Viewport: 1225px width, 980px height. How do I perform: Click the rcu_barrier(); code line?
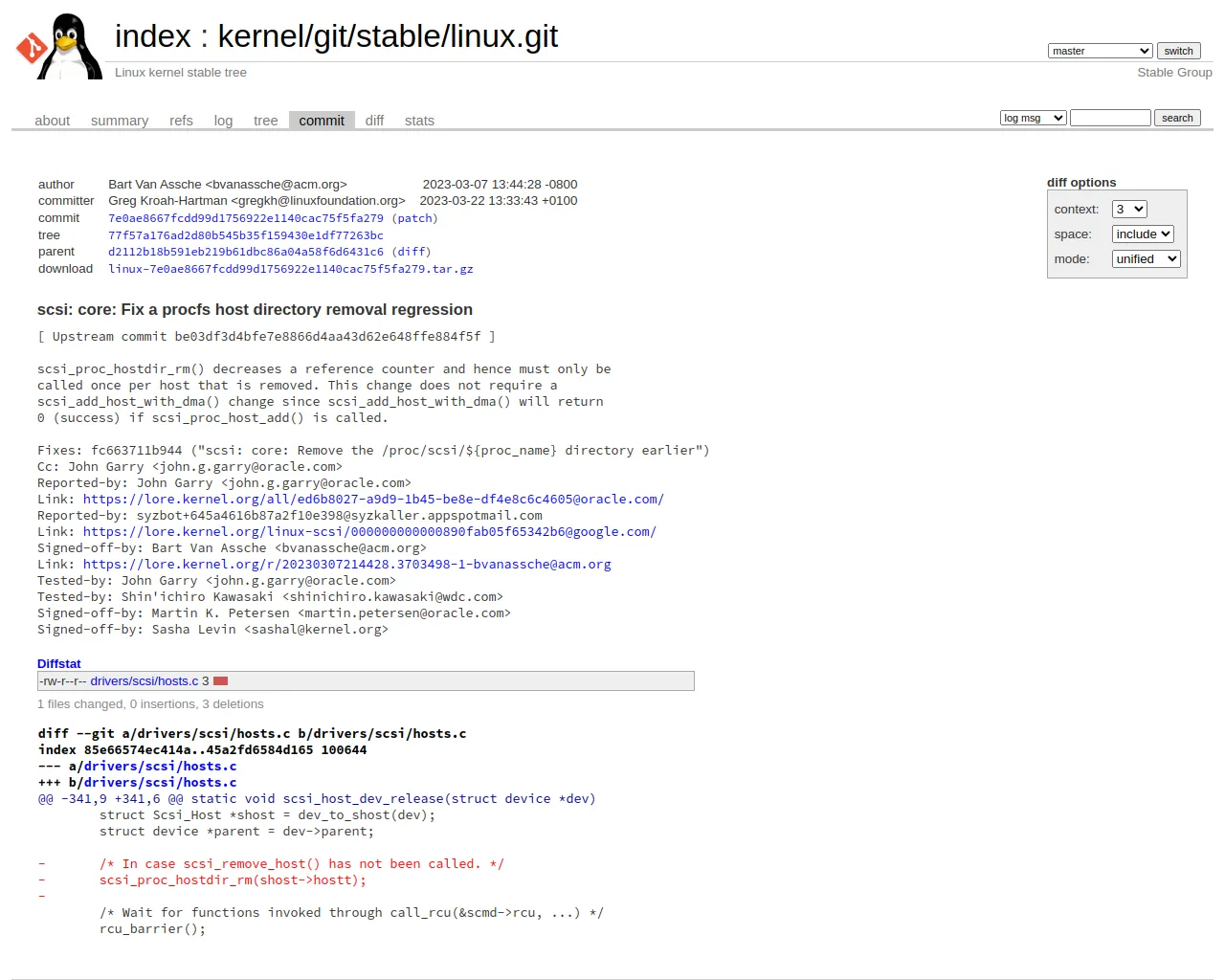152,928
